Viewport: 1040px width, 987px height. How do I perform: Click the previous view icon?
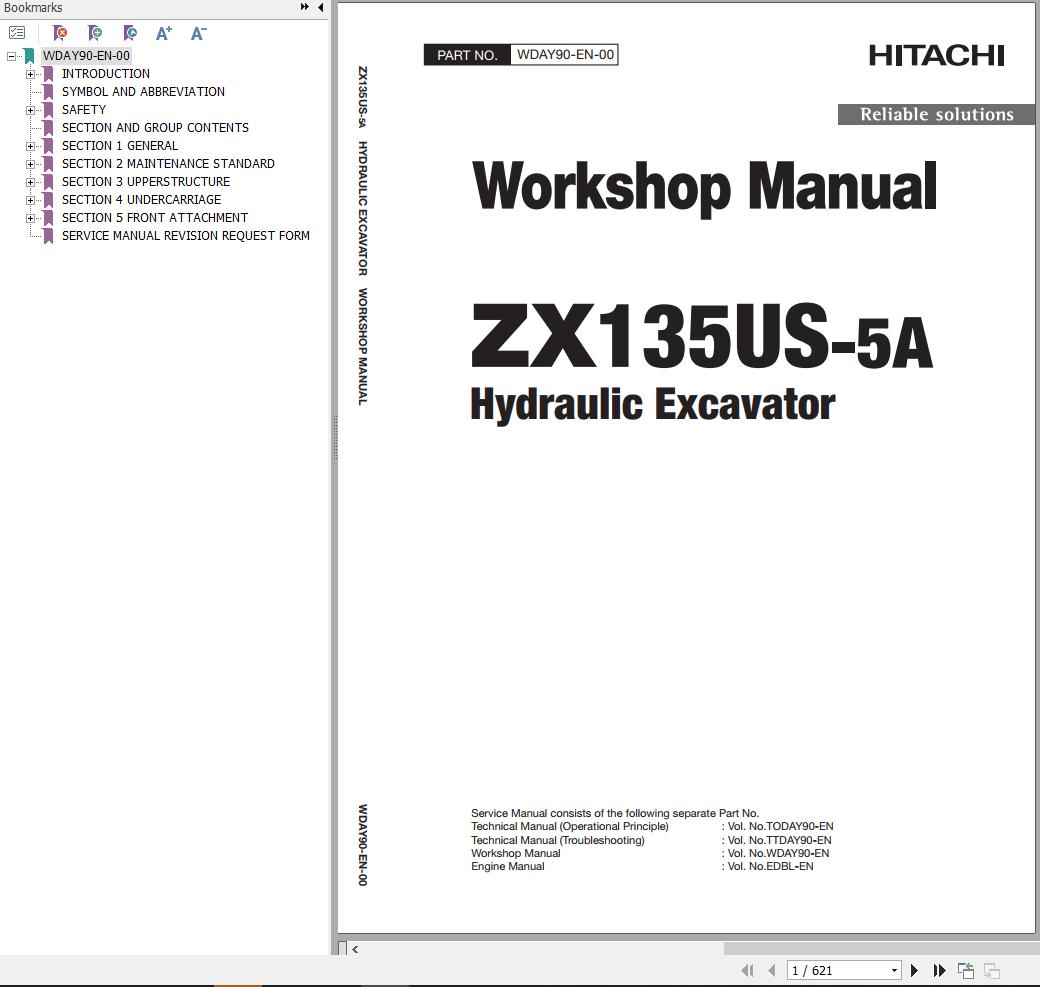coord(966,970)
